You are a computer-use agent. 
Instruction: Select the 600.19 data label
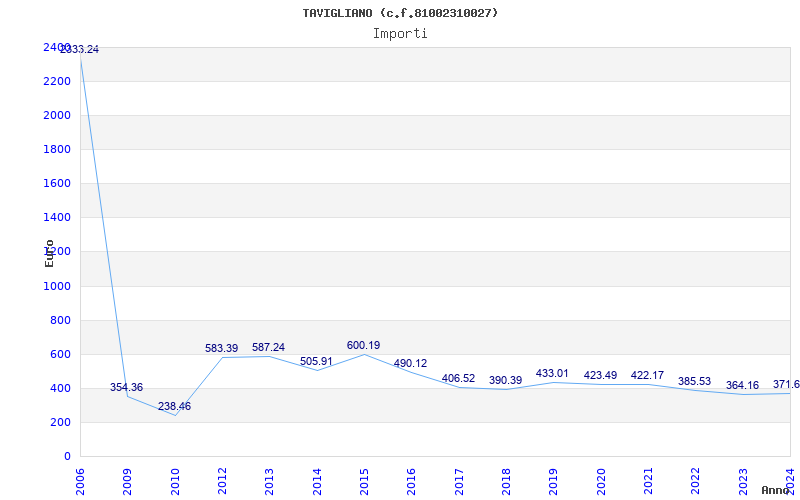coord(363,345)
